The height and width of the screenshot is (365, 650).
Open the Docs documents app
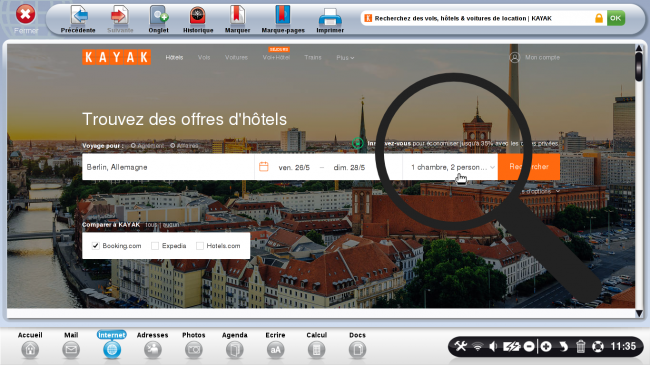coord(357,345)
